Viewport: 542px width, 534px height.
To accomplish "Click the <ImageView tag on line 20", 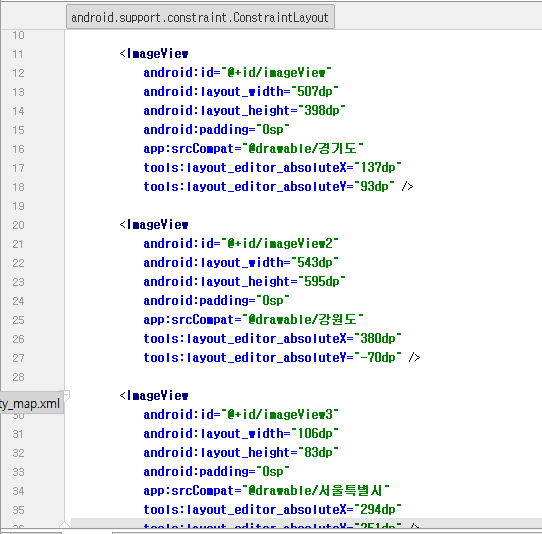I will click(154, 225).
